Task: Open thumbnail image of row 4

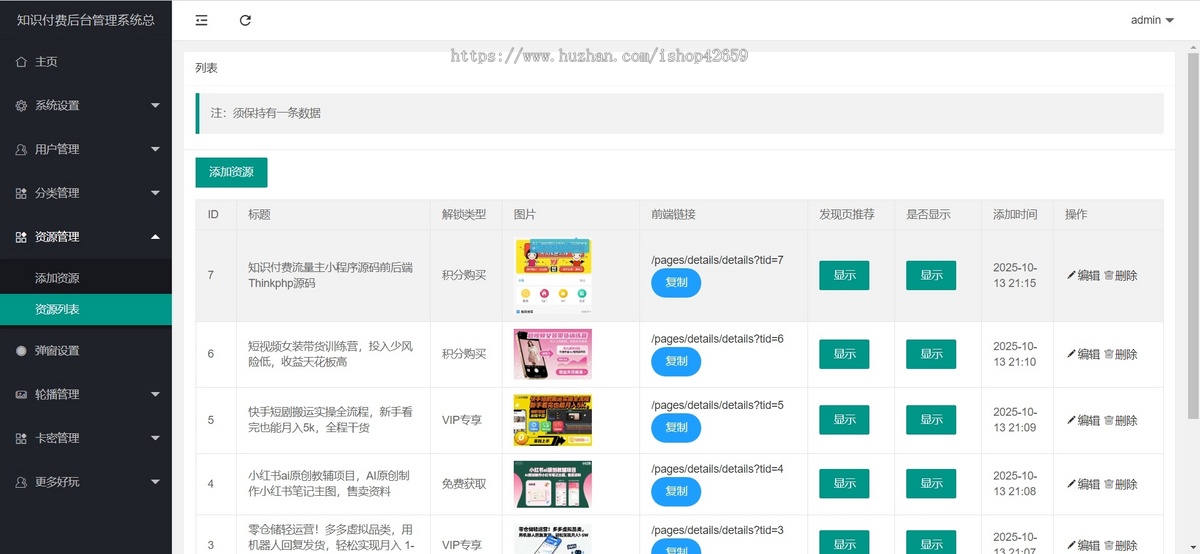Action: [553, 484]
